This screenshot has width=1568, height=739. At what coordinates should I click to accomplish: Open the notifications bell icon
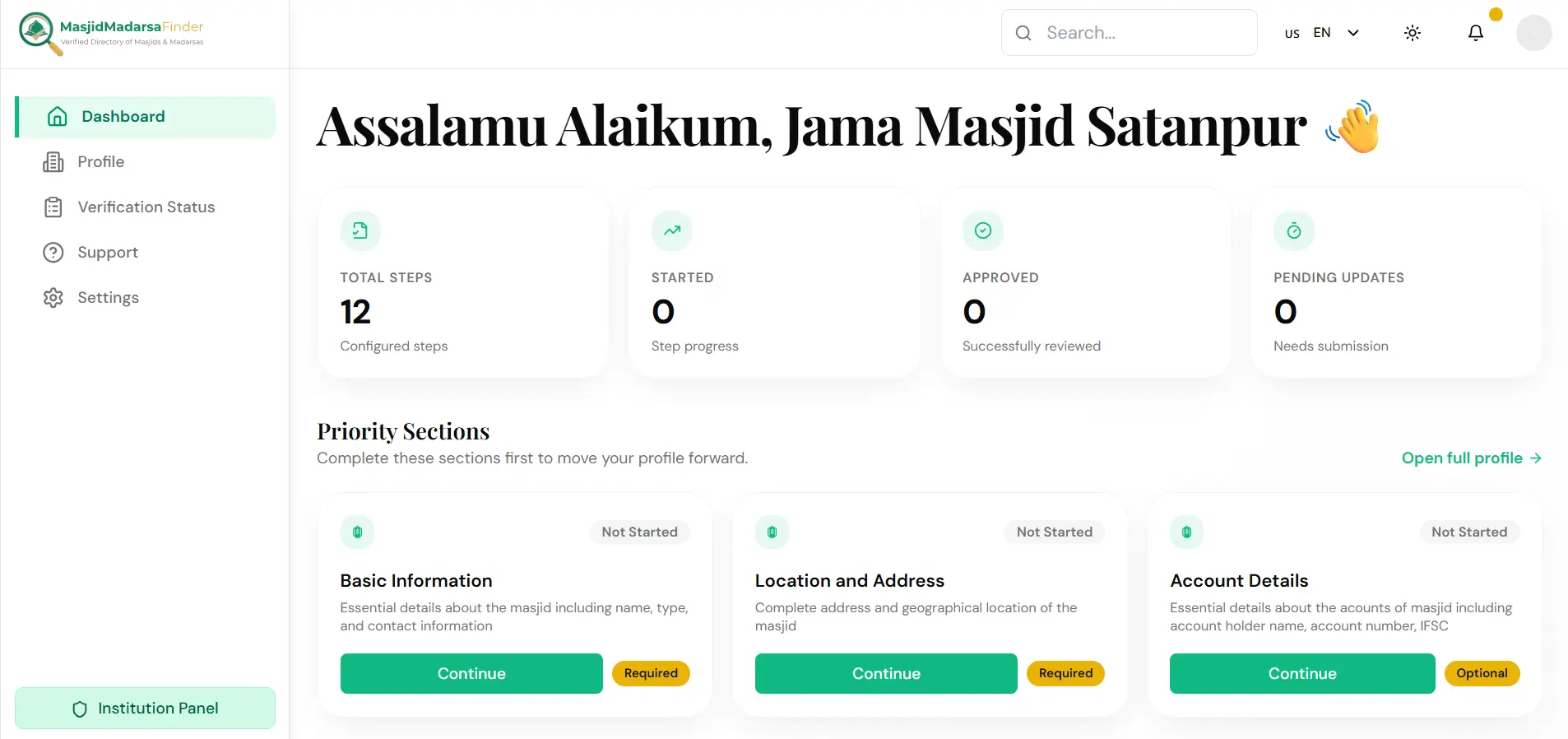click(1476, 33)
